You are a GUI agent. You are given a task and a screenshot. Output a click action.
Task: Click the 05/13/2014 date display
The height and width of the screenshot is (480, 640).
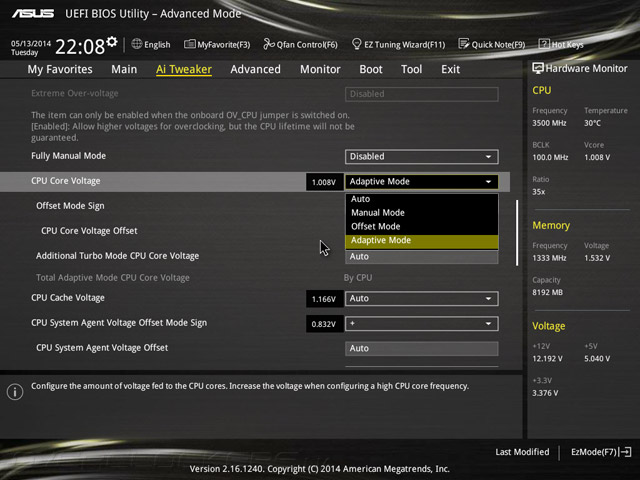coord(31,43)
